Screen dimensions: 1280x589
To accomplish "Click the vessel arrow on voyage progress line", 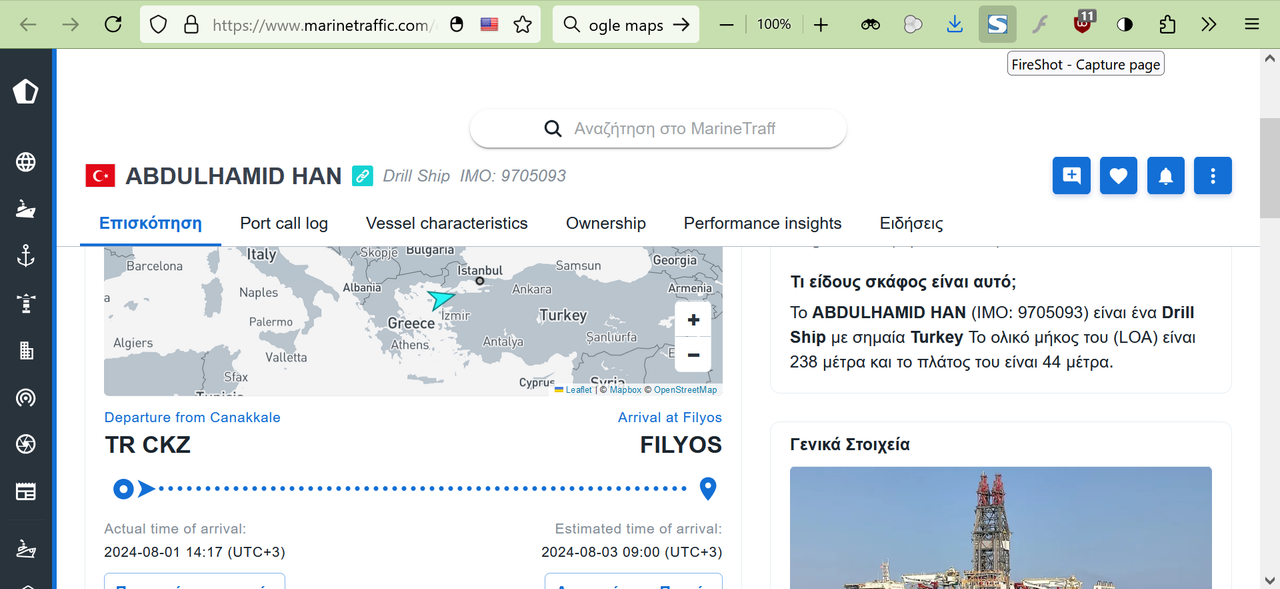I will 147,489.
